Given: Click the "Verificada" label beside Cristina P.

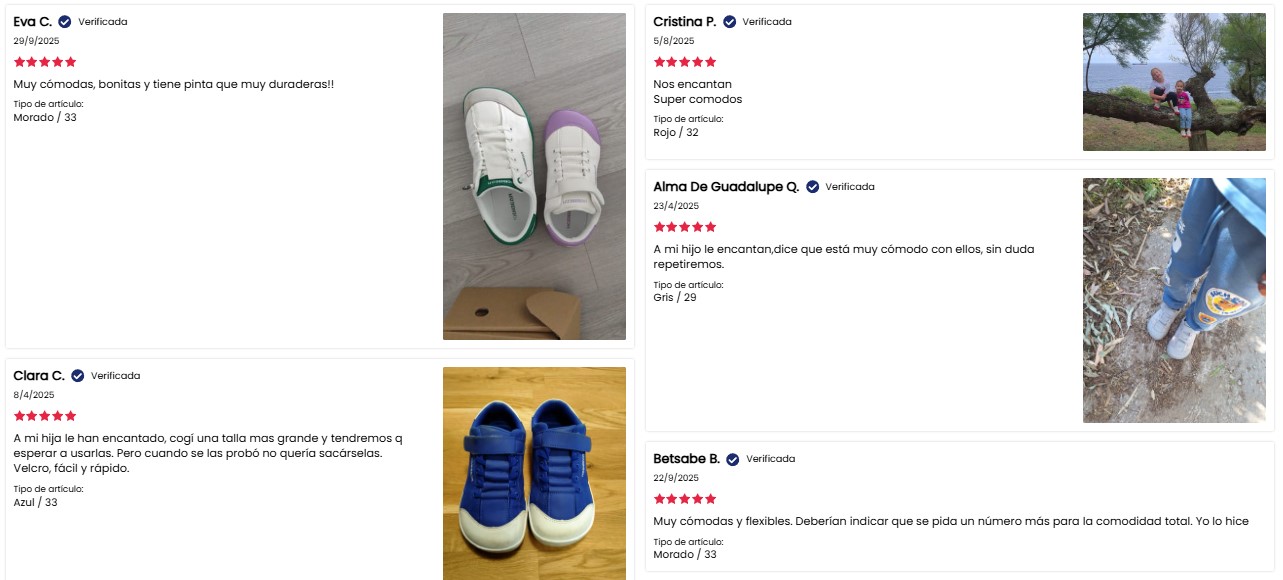Looking at the screenshot, I should (x=766, y=21).
